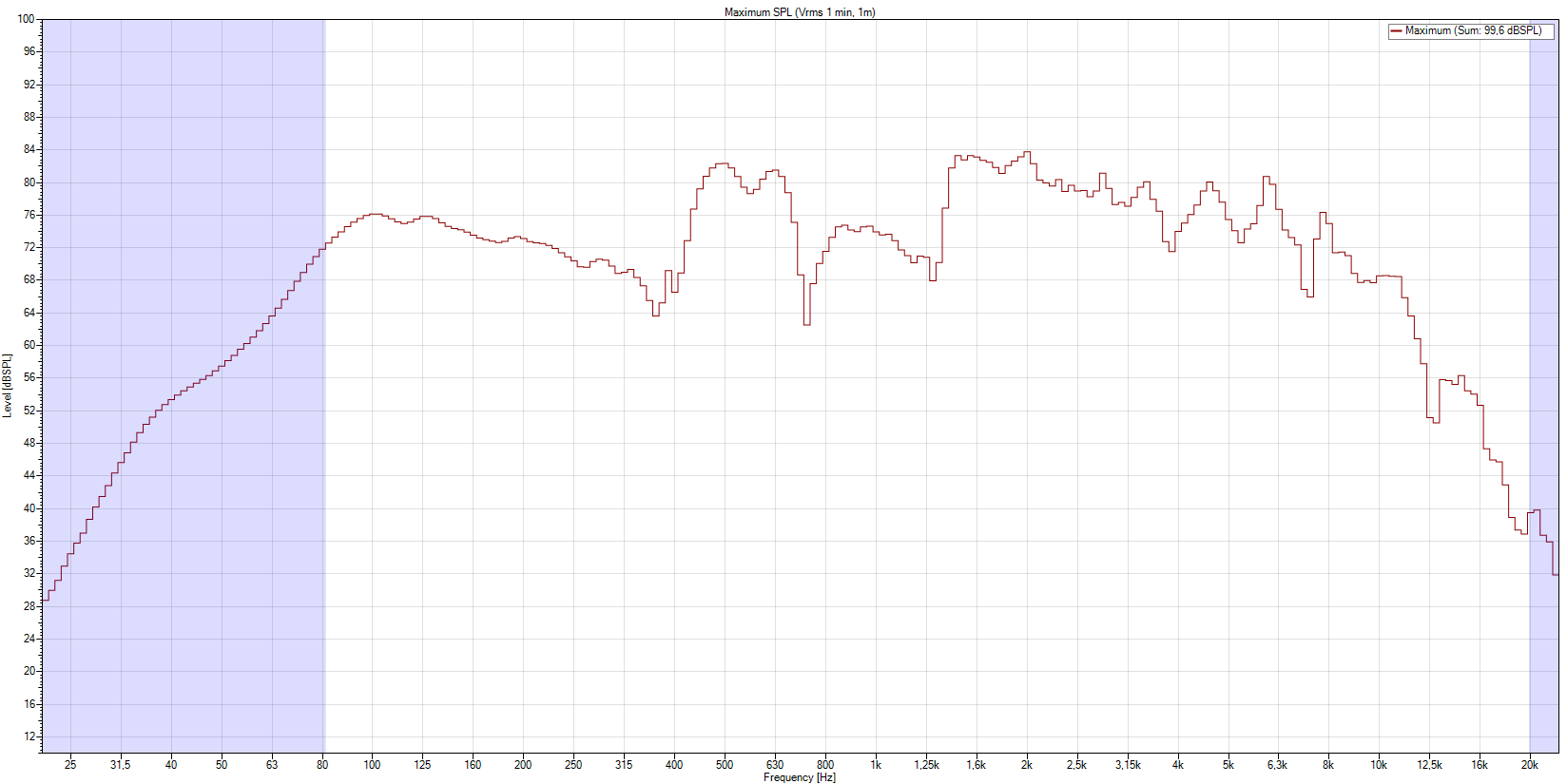Viewport: 1567px width, 784px height.
Task: Click the curve peak at 2k
Action: pyautogui.click(x=1026, y=152)
